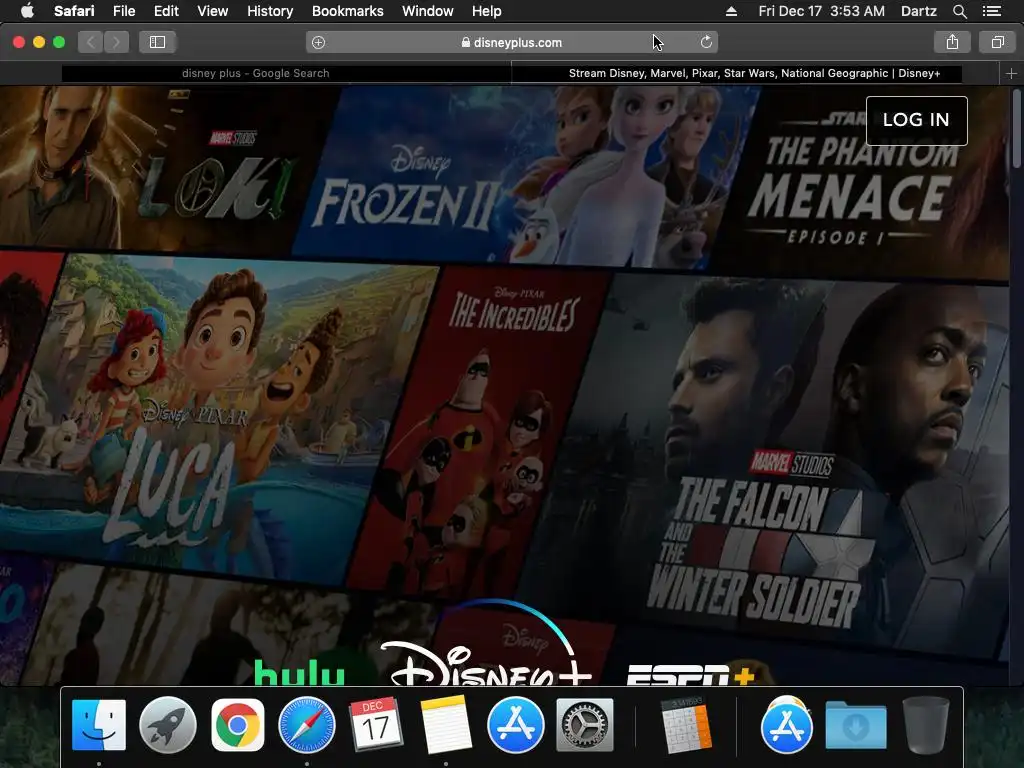Open Safari from the dock
Screen dimensions: 1024x768
(x=307, y=725)
